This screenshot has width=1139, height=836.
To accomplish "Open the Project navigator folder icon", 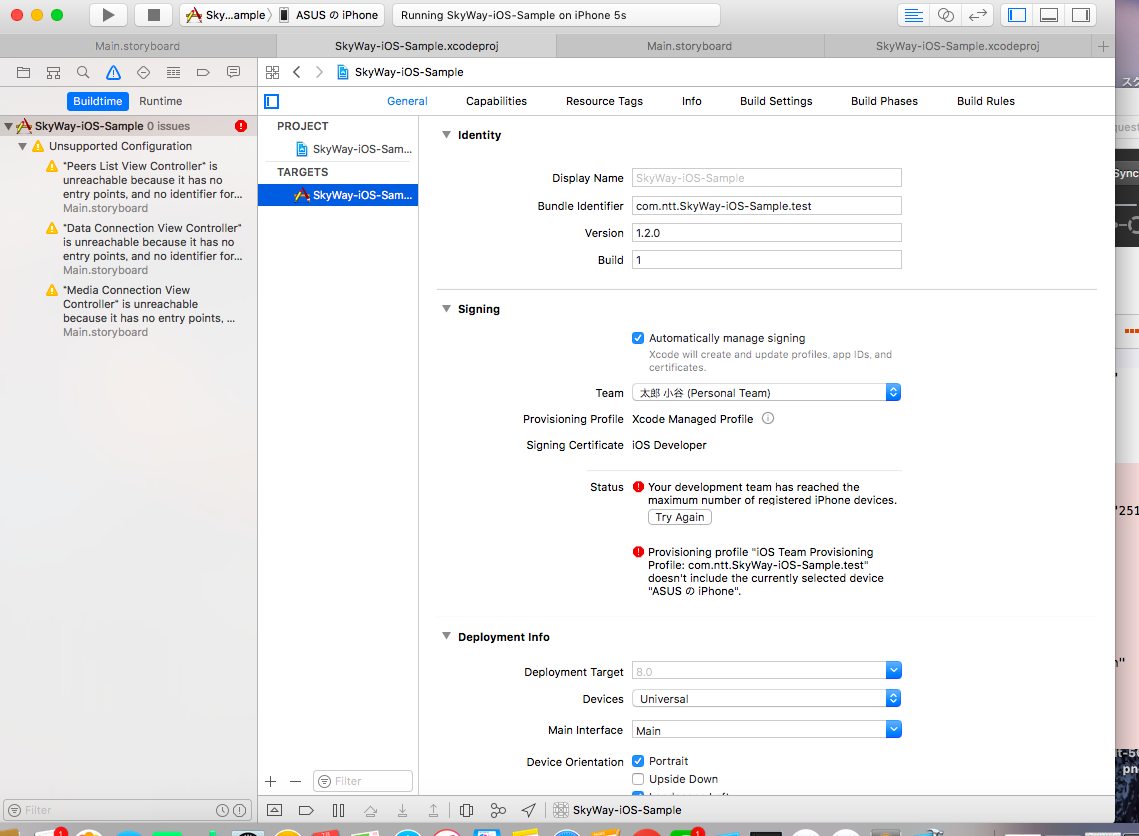I will click(x=24, y=72).
